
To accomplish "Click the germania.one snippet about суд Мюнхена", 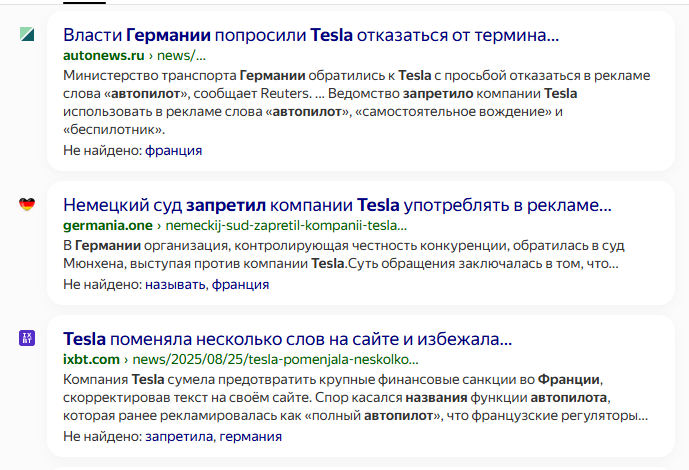I will 340,254.
